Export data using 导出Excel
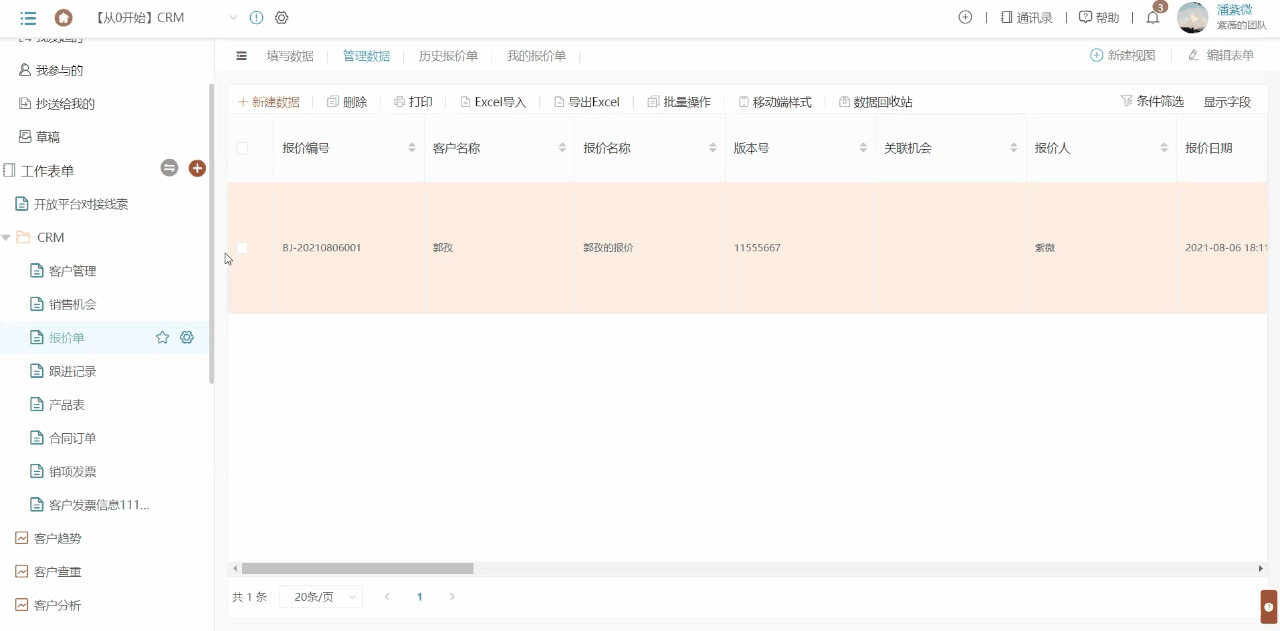The image size is (1280, 631). pos(588,101)
